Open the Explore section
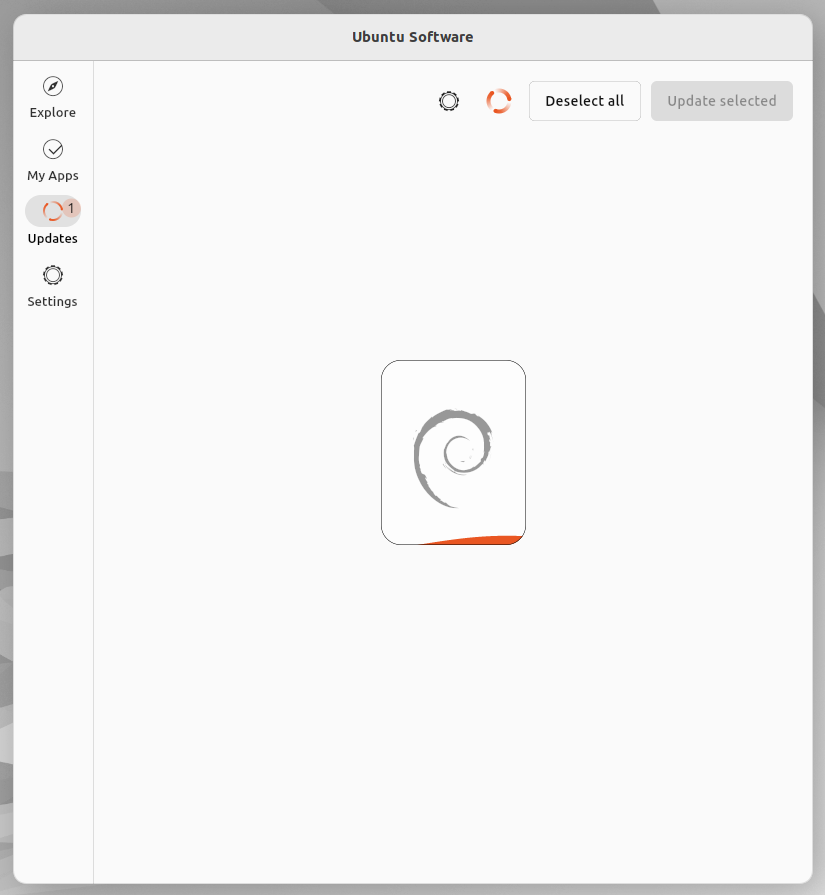825x895 pixels. 53,98
